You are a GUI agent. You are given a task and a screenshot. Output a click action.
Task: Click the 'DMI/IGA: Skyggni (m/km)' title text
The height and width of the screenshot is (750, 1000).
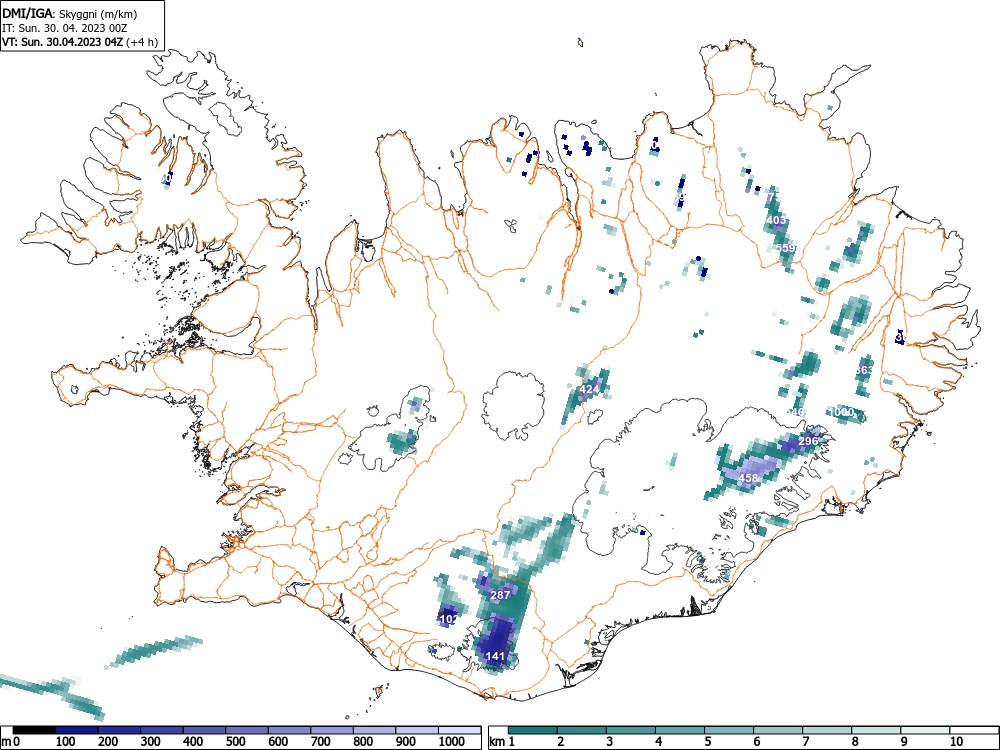pos(70,14)
